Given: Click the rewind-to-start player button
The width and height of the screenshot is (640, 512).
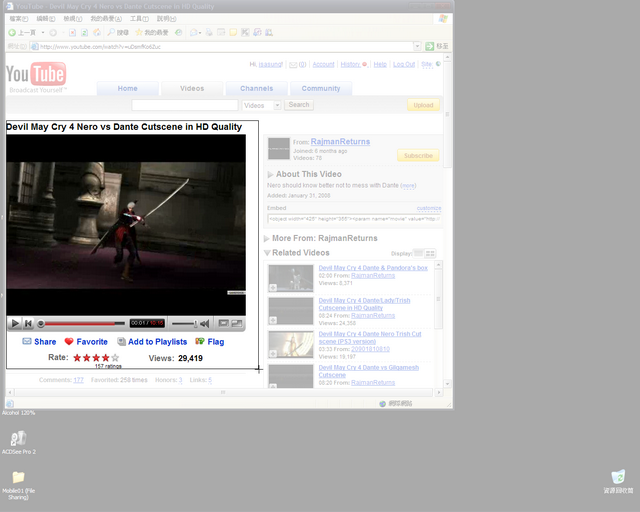Looking at the screenshot, I should point(28,324).
